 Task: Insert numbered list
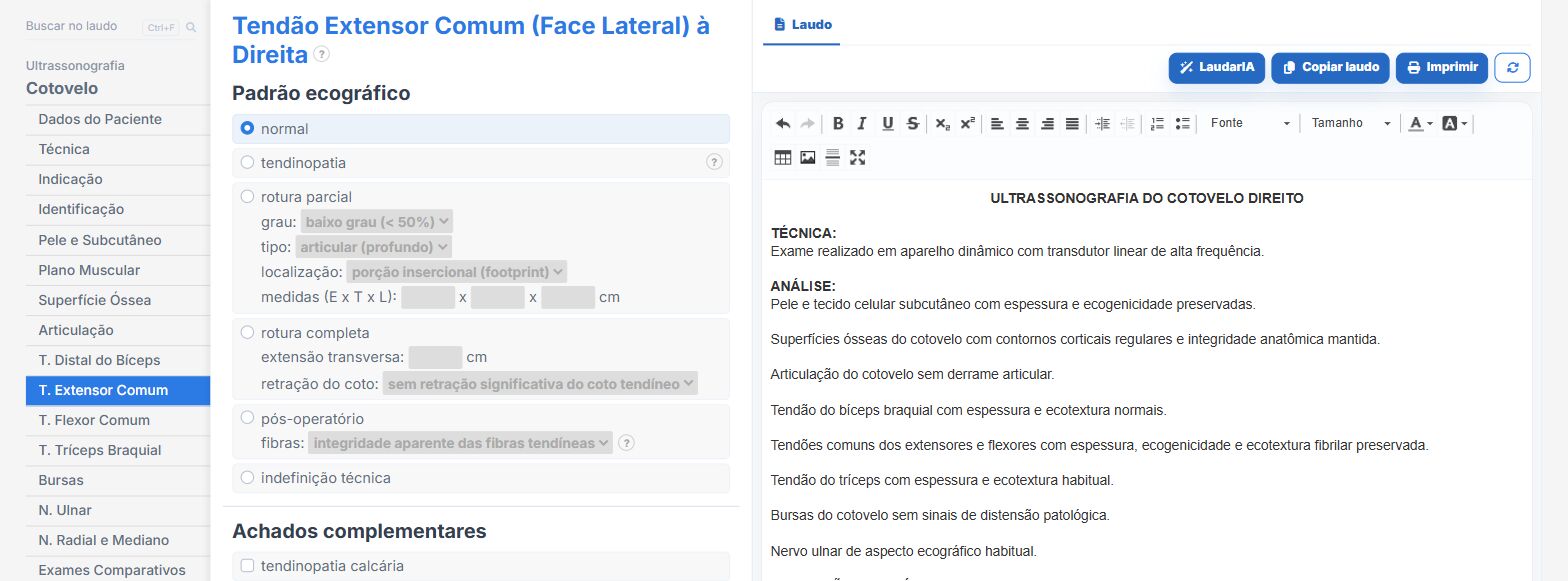click(1157, 124)
